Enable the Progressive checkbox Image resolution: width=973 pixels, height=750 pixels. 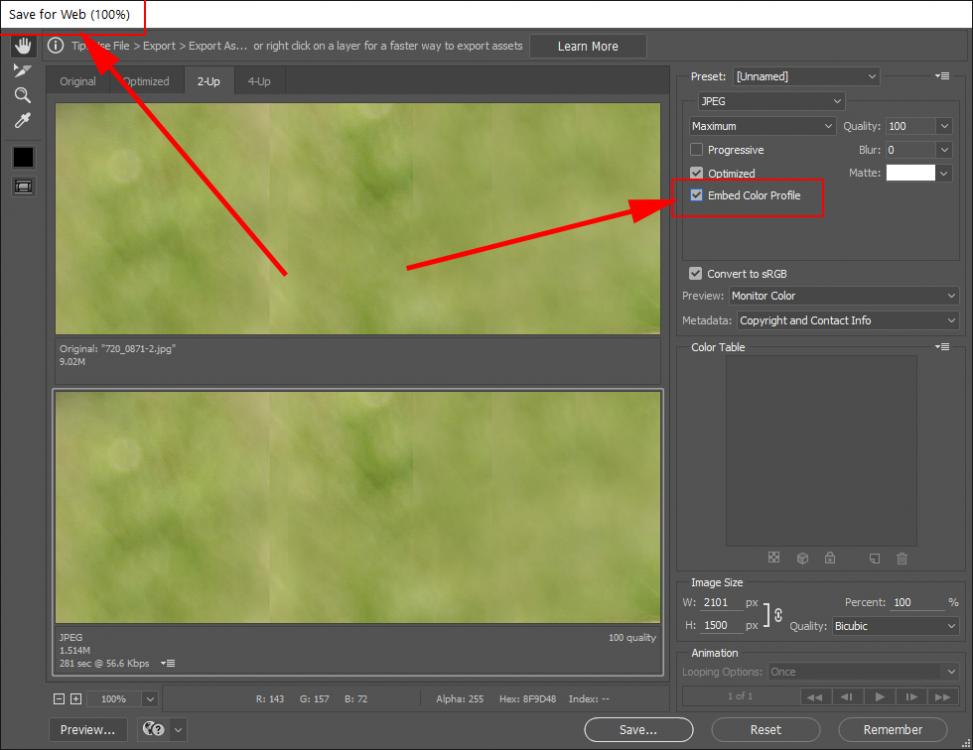[x=697, y=150]
